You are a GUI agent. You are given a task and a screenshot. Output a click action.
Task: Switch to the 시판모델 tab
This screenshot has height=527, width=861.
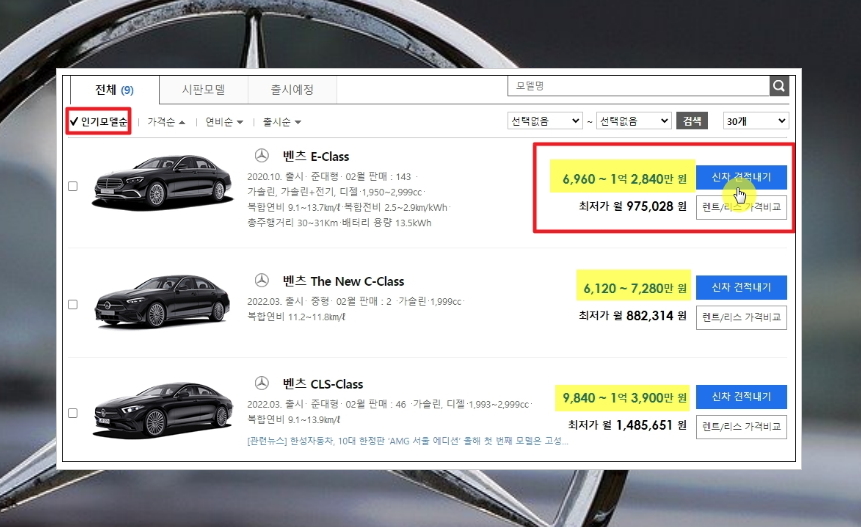[204, 89]
